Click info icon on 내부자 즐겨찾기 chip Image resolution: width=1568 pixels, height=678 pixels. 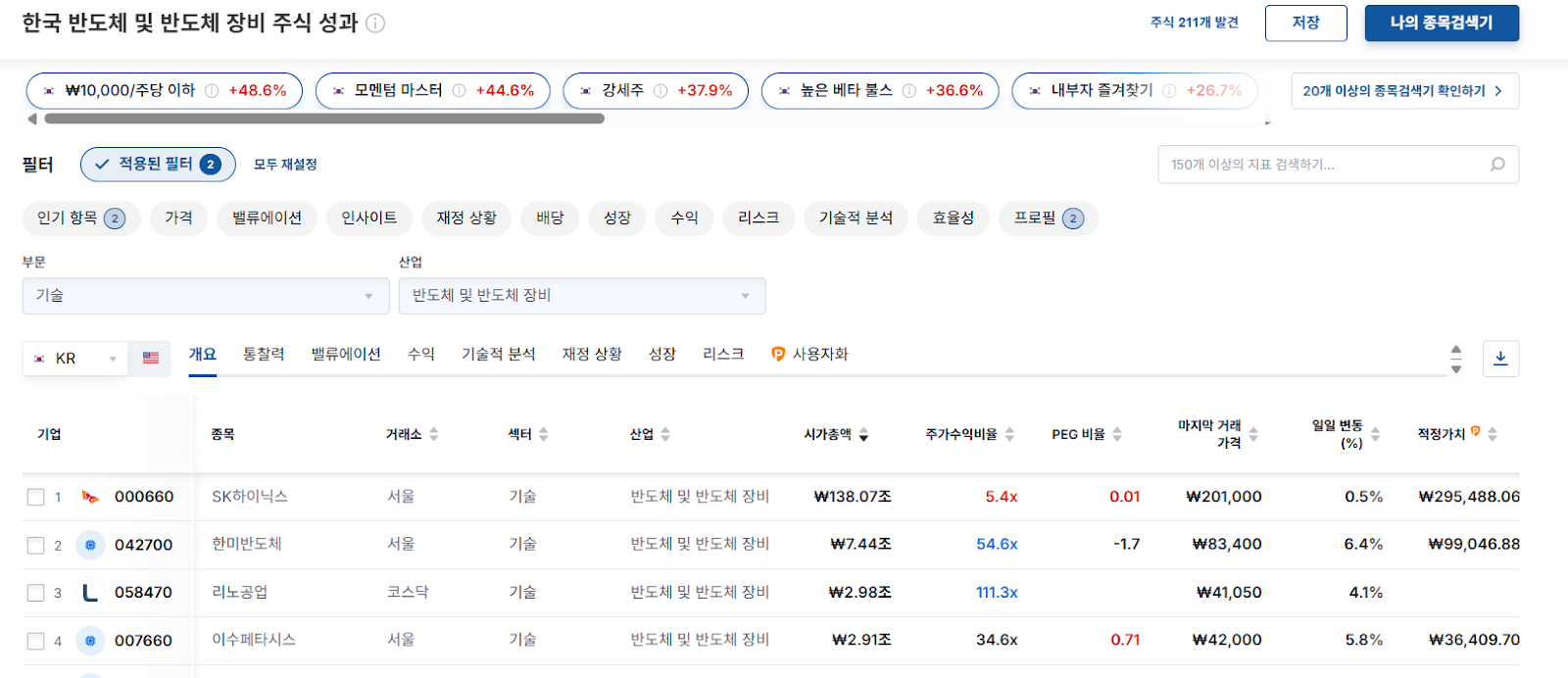[x=1169, y=91]
